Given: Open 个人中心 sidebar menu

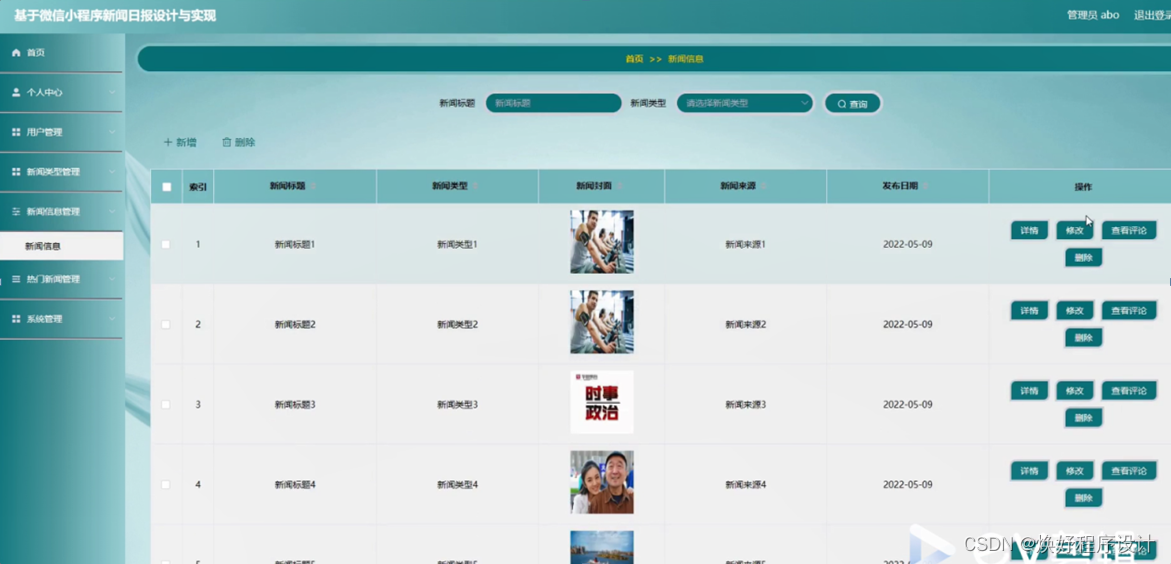Looking at the screenshot, I should click(61, 92).
